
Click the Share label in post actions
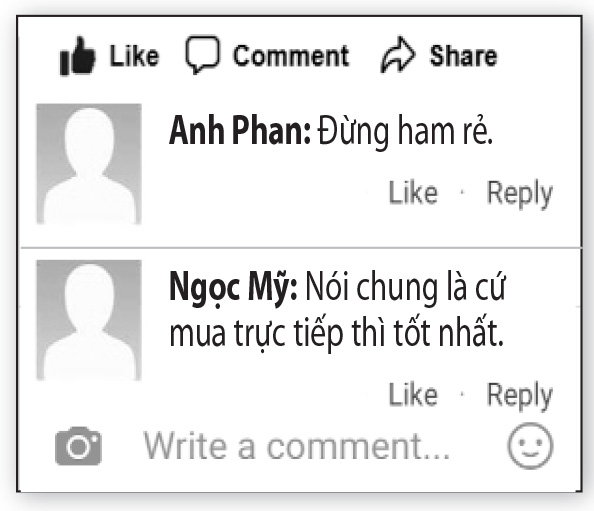(x=463, y=56)
